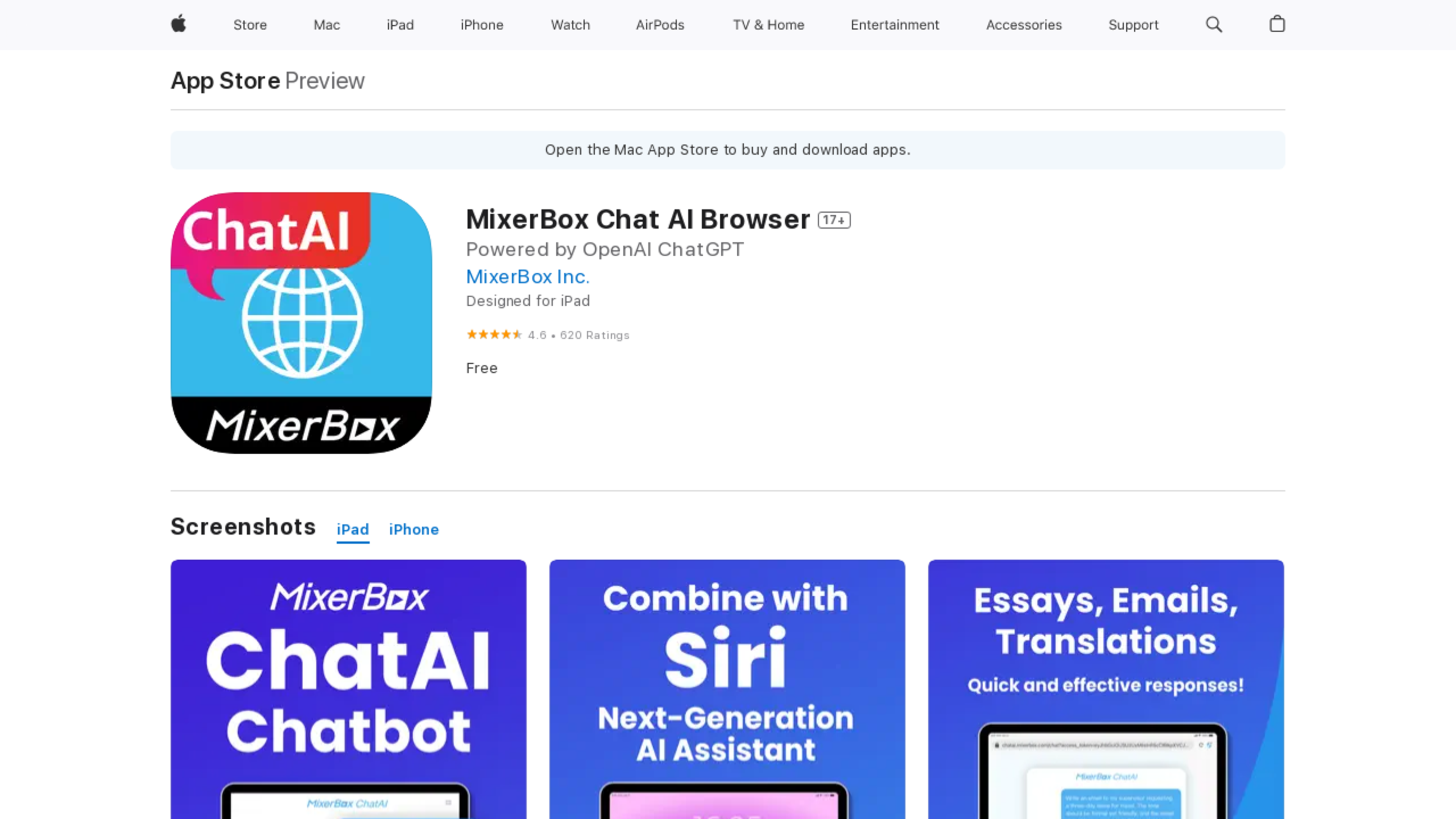Click the Apple logo icon

(x=179, y=24)
